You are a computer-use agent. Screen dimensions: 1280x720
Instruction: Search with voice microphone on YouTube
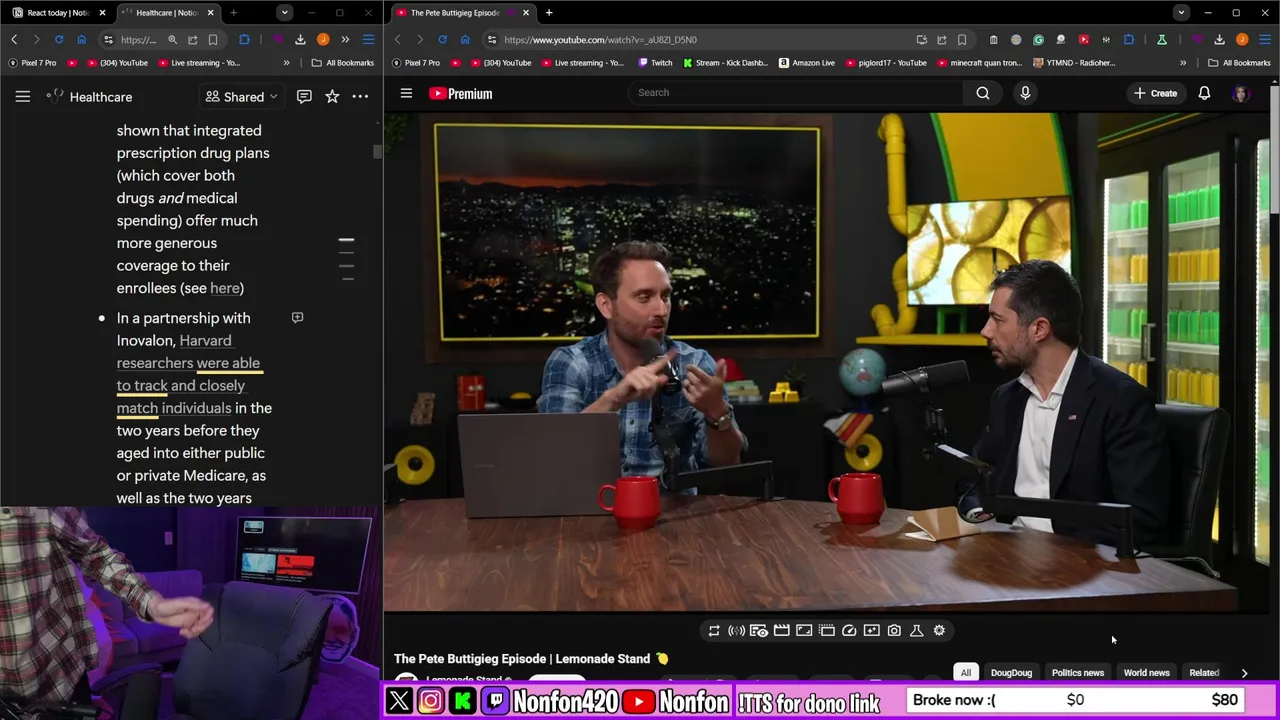[x=1025, y=93]
